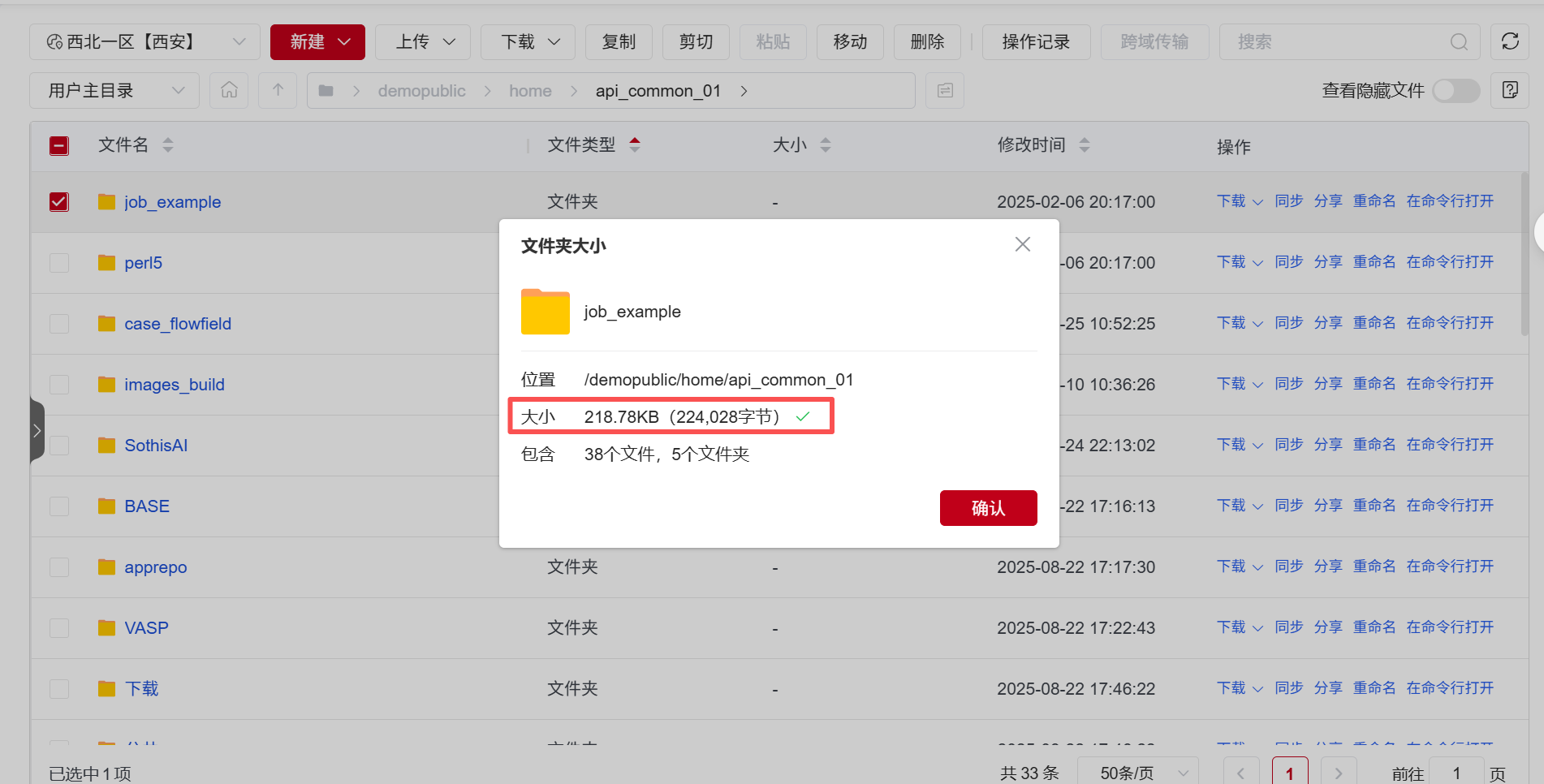This screenshot has width=1544, height=784.
Task: Click the search magnifier icon
Action: tap(1459, 42)
